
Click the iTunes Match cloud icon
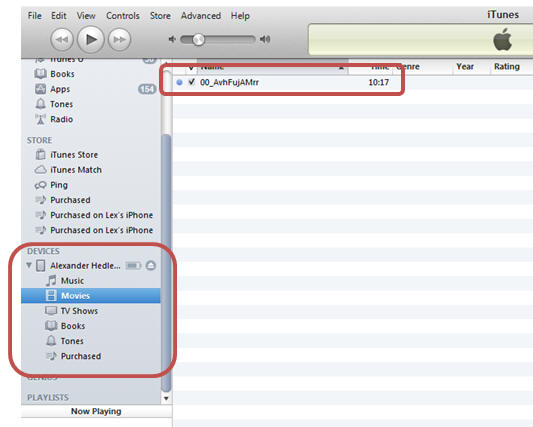pyautogui.click(x=40, y=169)
